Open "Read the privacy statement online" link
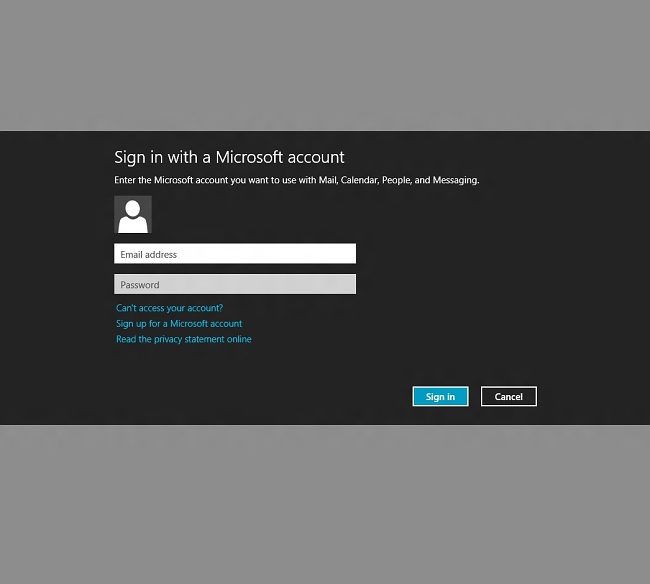 [x=184, y=339]
